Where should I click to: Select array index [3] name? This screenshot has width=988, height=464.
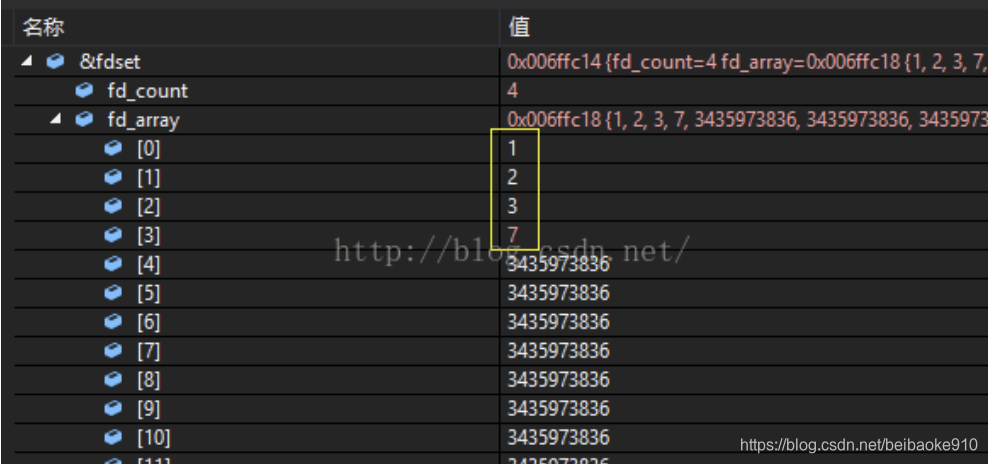point(148,235)
